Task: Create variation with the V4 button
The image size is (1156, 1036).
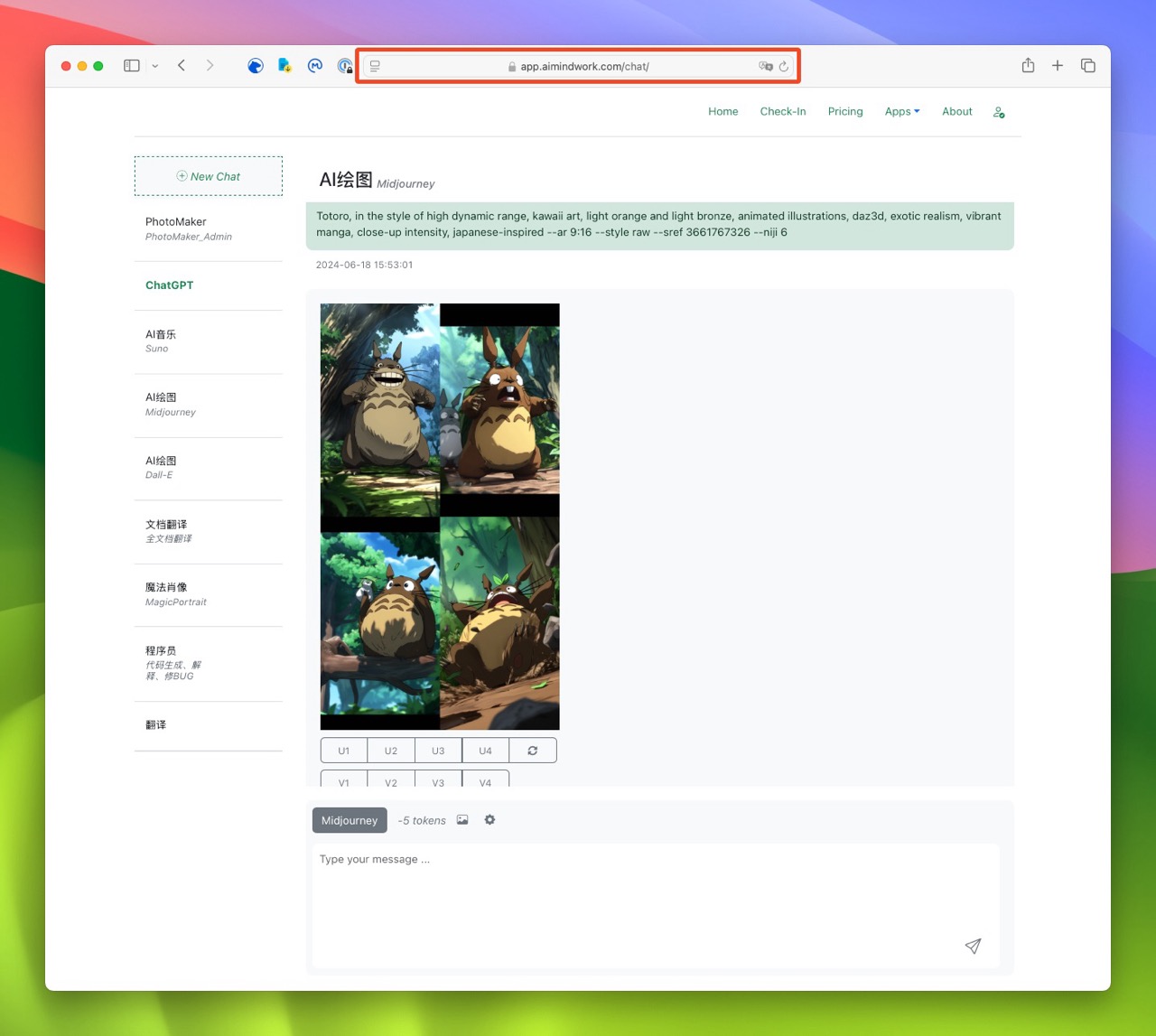Action: tap(486, 779)
